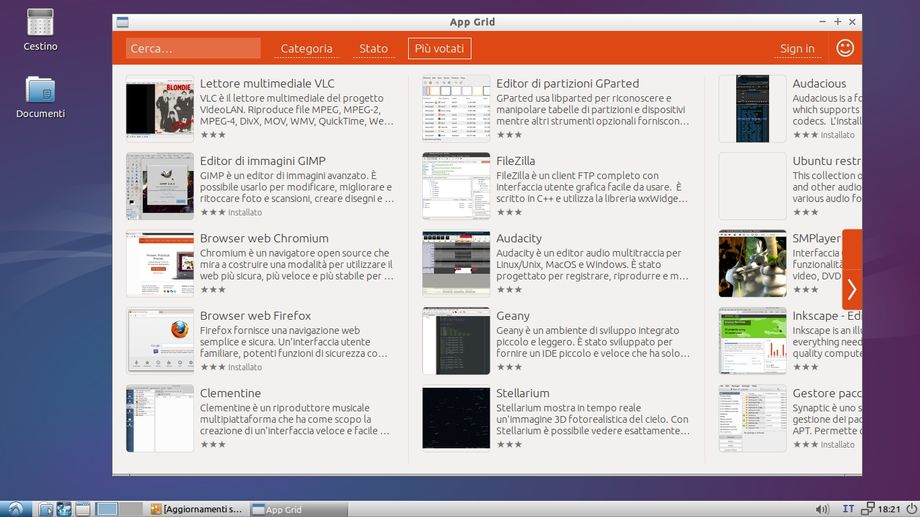Click the Chromium description text
Viewport: 920px width, 517px height.
(x=296, y=264)
